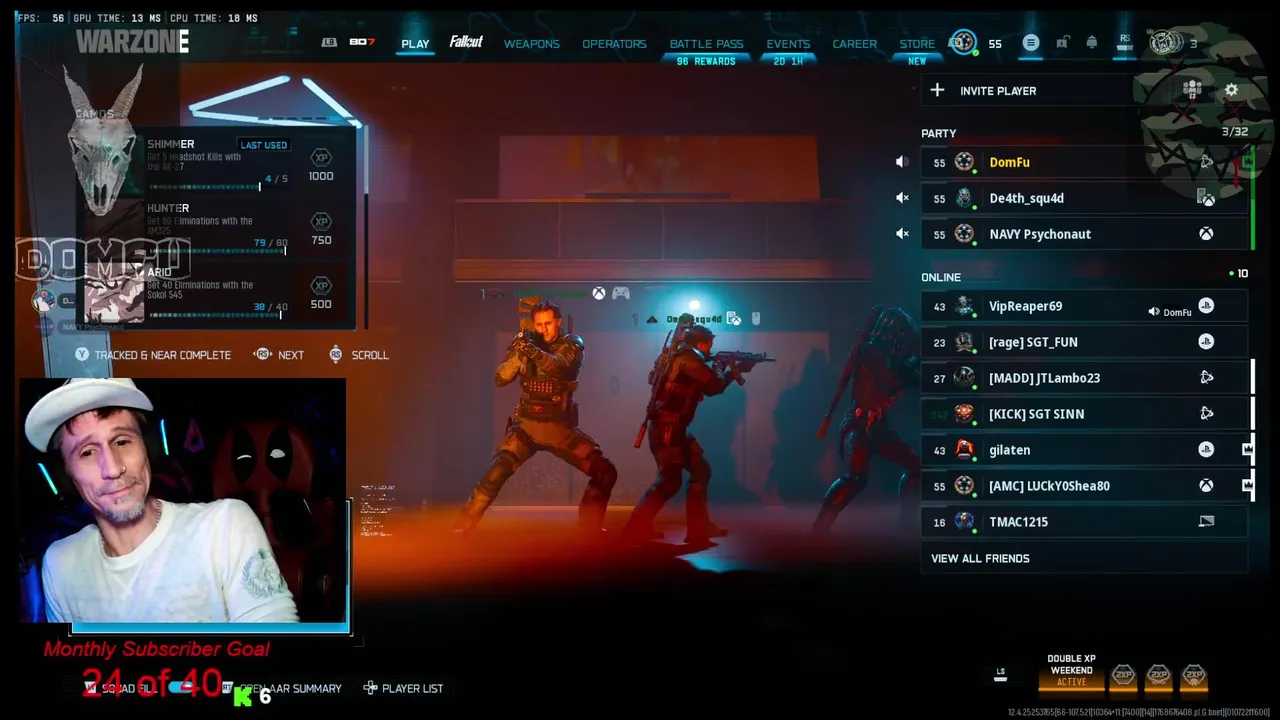The width and height of the screenshot is (1280, 720).
Task: Click Tracked & Near Complete prompt
Action: point(152,355)
